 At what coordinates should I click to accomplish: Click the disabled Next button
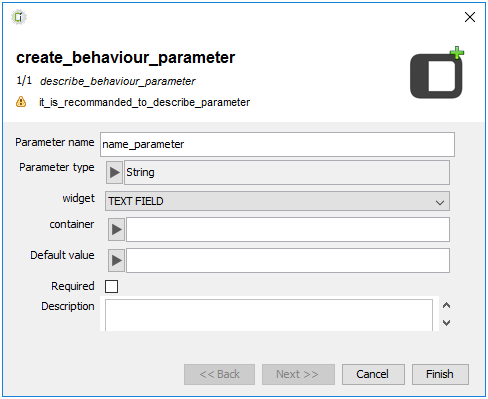(298, 374)
